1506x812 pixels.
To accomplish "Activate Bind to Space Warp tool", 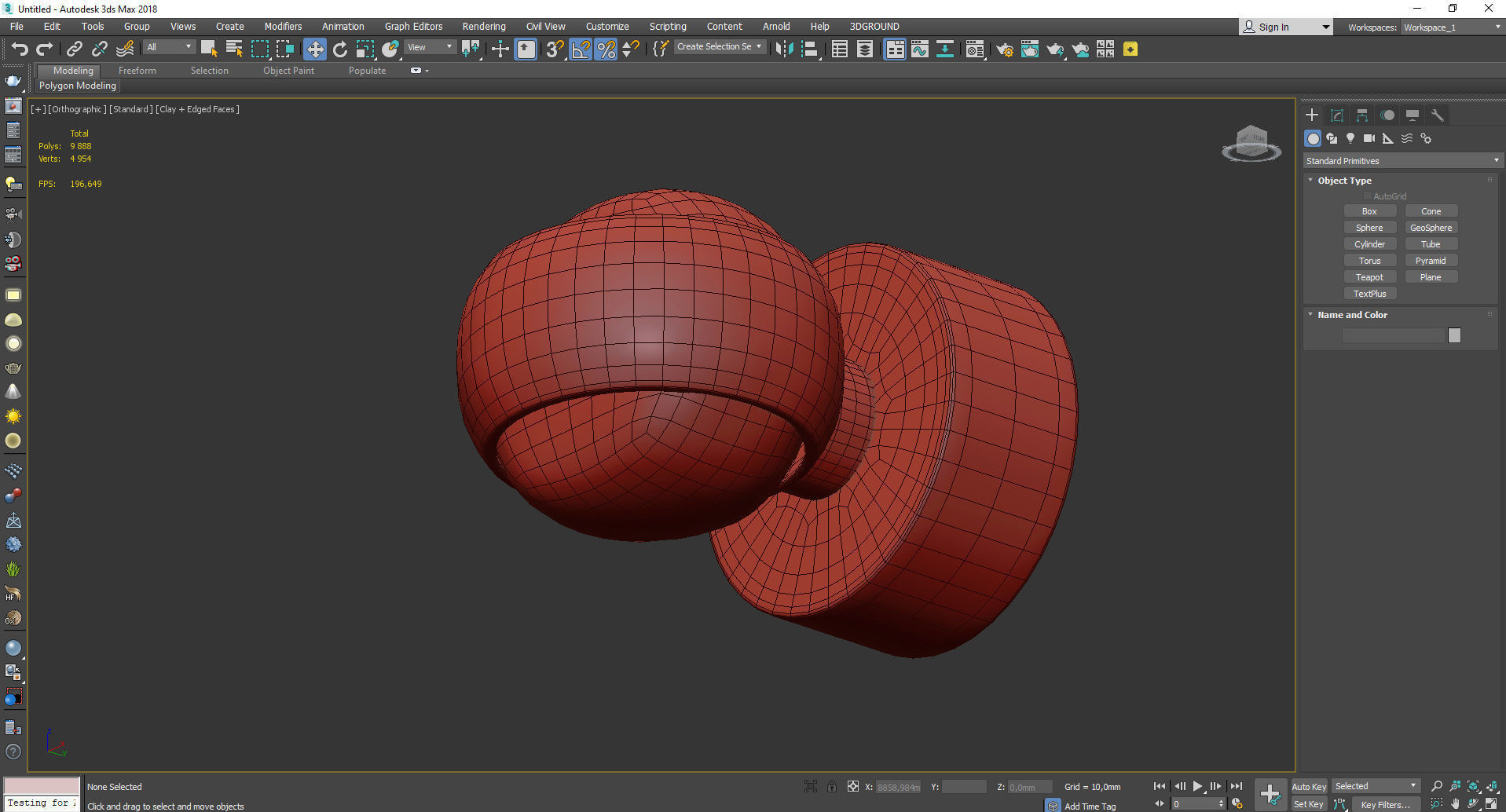I will pyautogui.click(x=125, y=49).
